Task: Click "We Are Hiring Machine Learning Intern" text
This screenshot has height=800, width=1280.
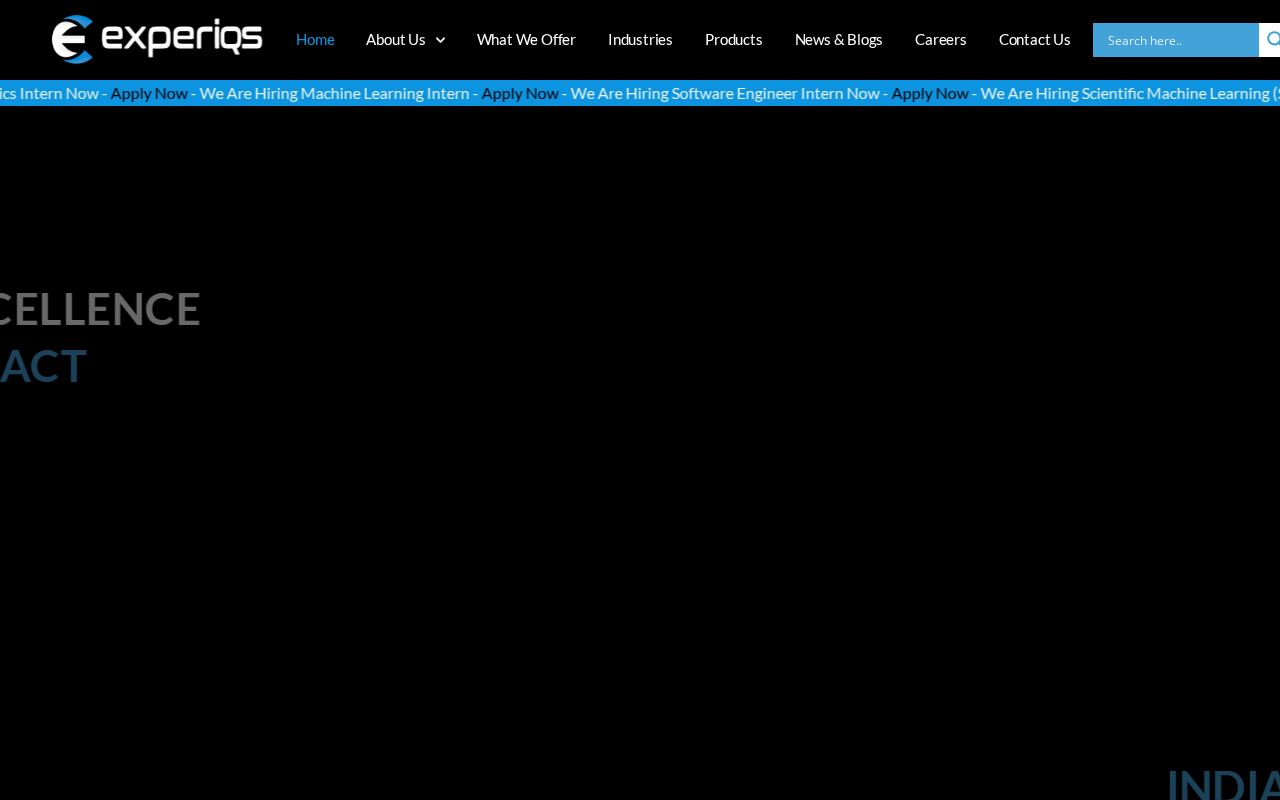Action: (x=334, y=93)
